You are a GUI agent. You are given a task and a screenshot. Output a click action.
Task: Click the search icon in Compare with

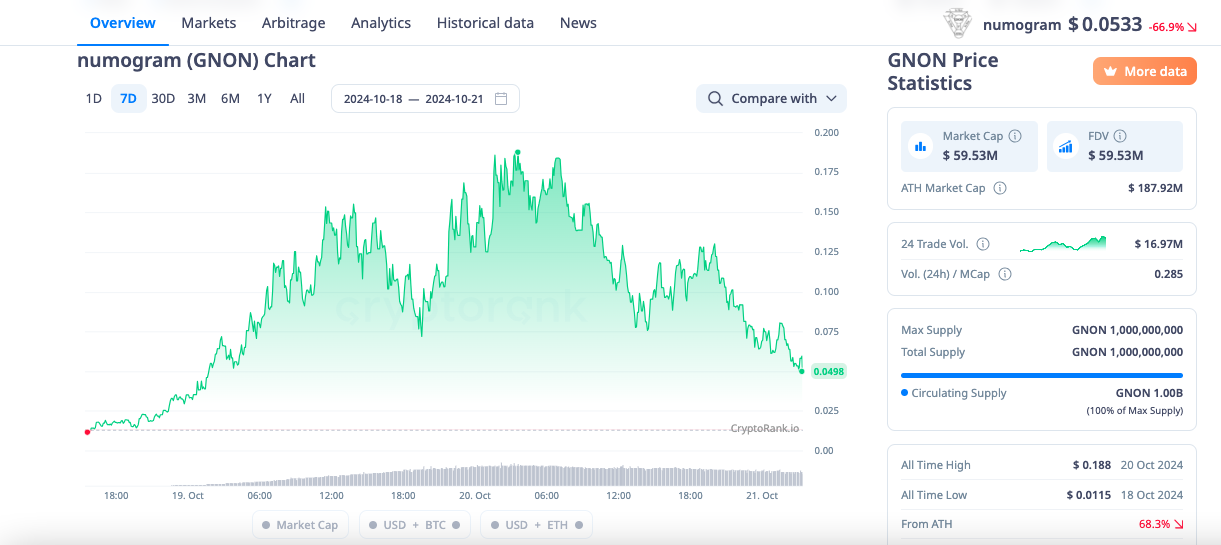pyautogui.click(x=715, y=98)
